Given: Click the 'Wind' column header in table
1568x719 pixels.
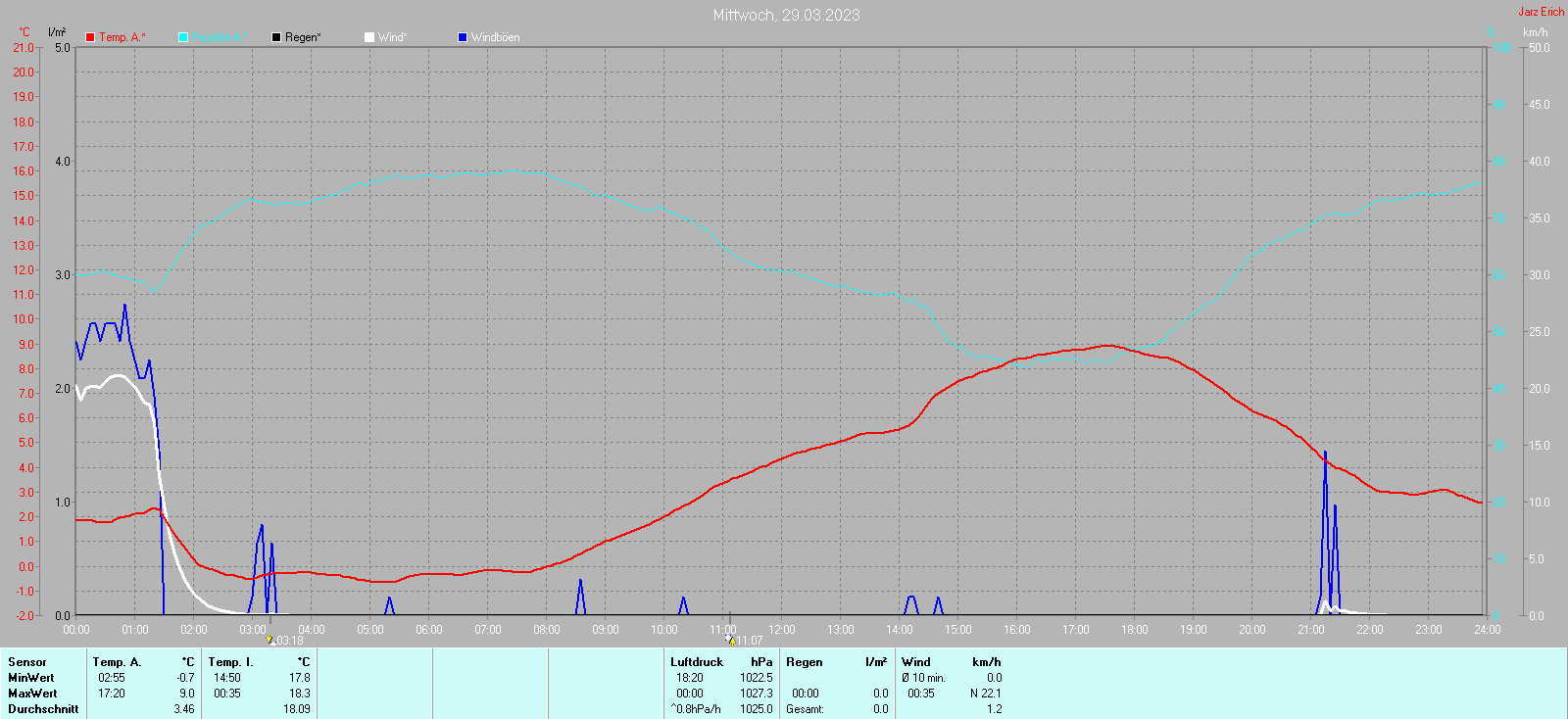Looking at the screenshot, I should 916,662.
